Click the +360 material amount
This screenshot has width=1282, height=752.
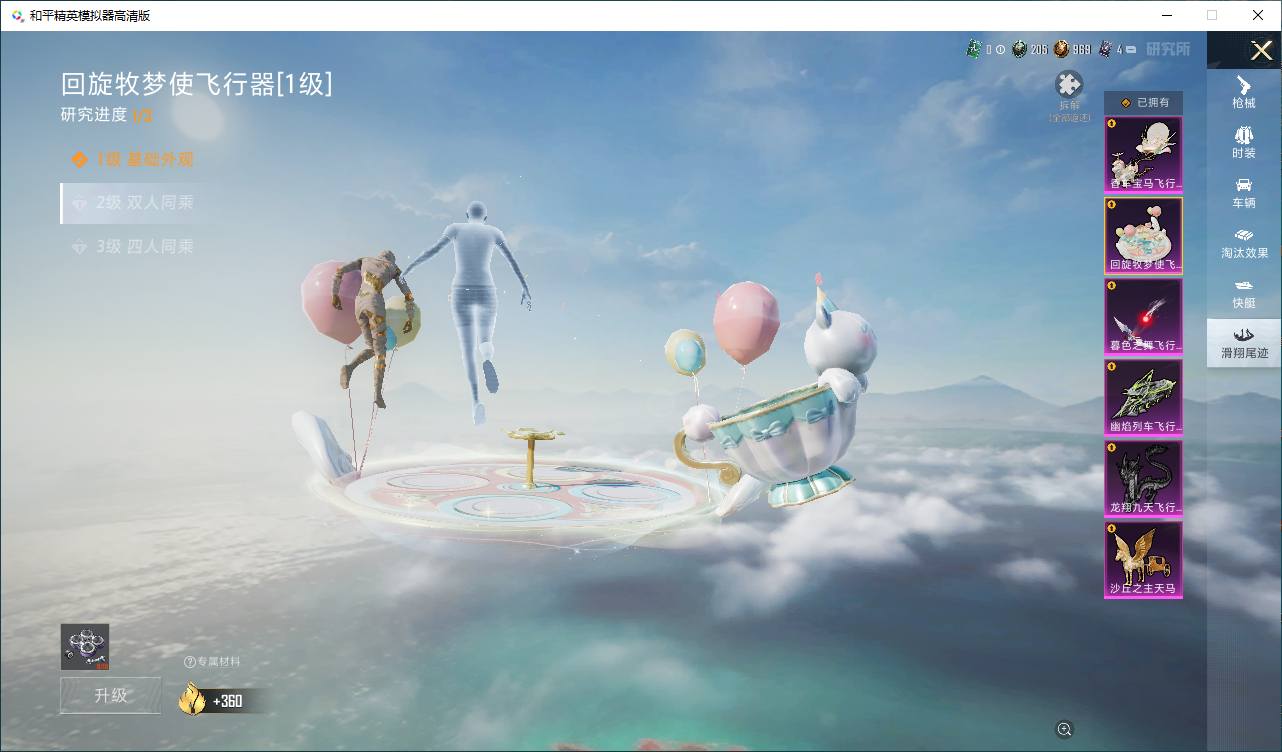[228, 701]
